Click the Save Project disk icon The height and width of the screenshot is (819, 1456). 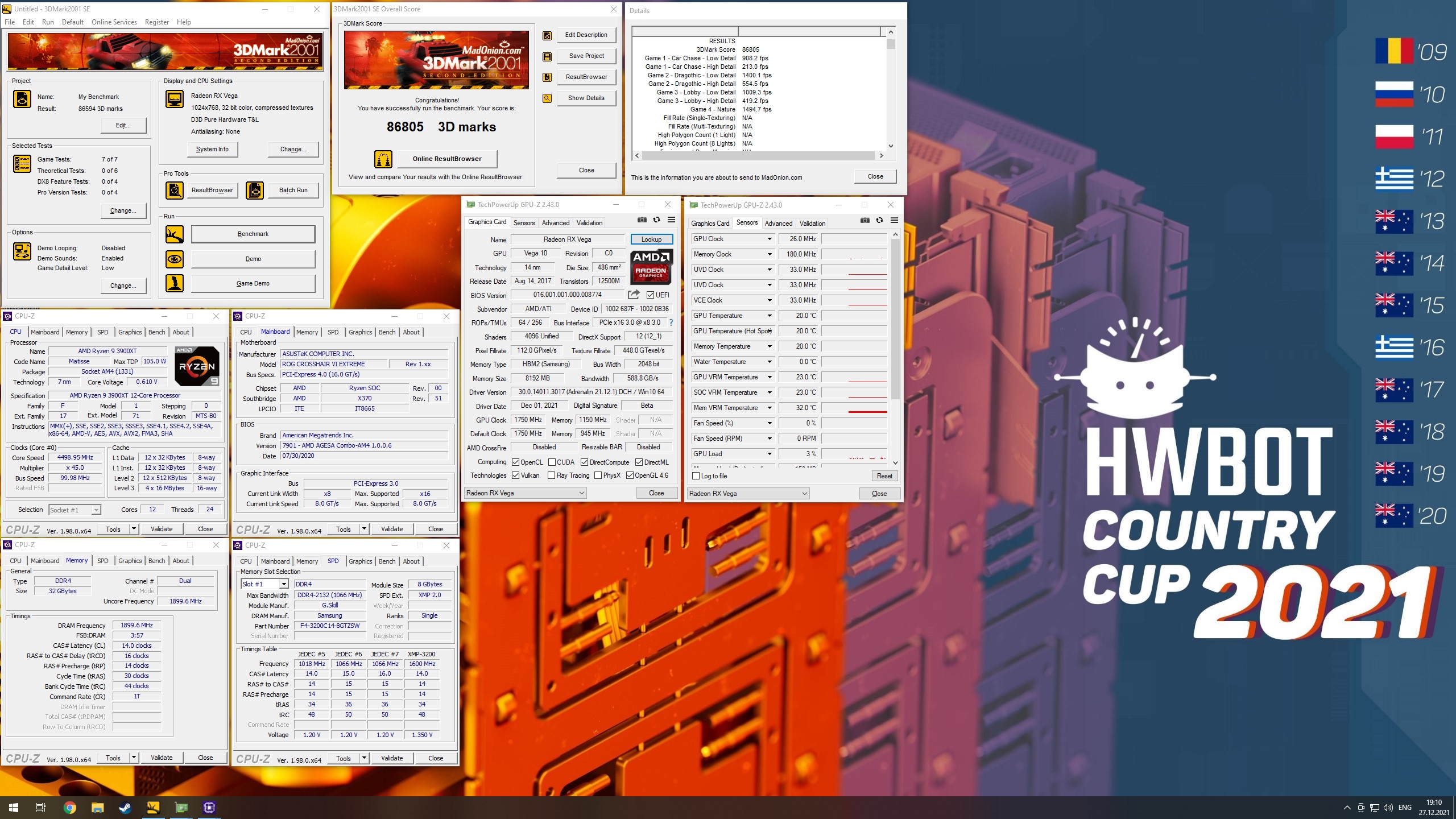(547, 56)
